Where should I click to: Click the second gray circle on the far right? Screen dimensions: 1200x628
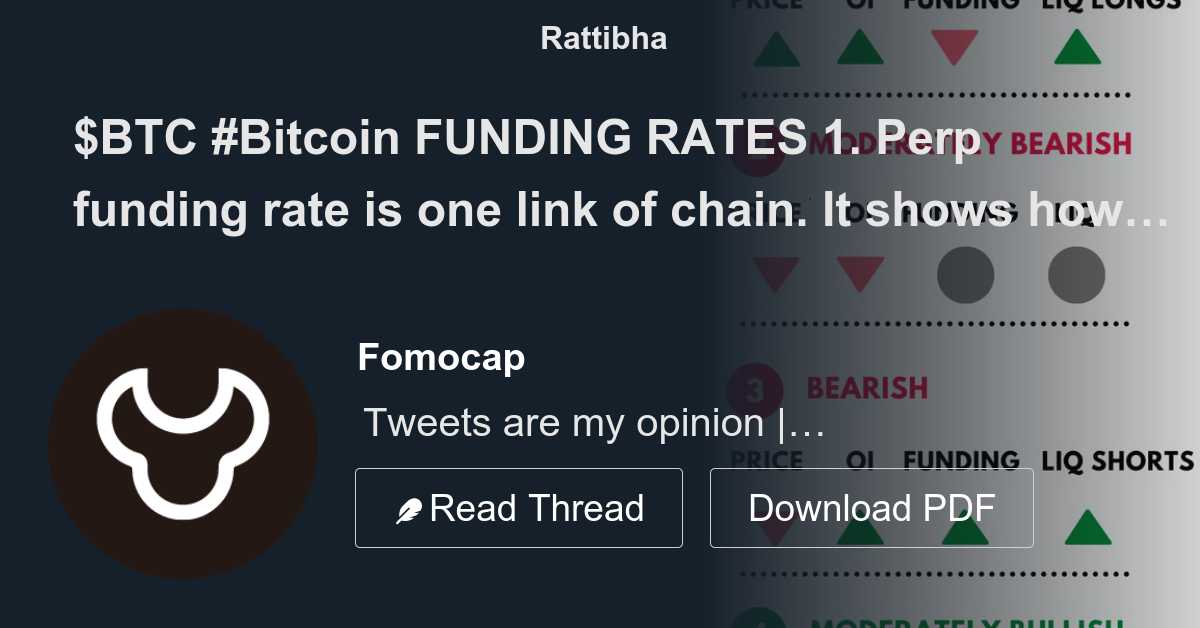click(x=1077, y=274)
